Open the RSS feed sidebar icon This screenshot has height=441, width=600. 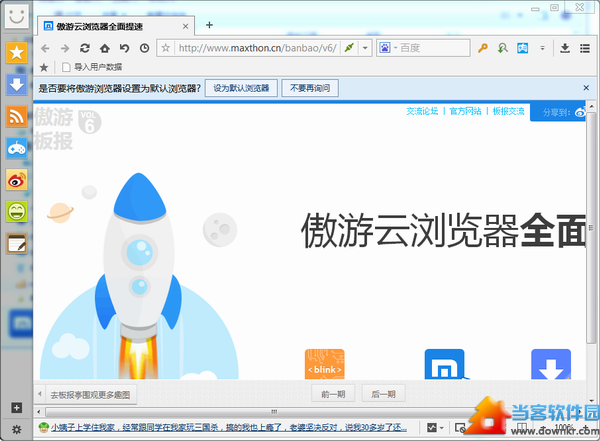pyautogui.click(x=16, y=116)
